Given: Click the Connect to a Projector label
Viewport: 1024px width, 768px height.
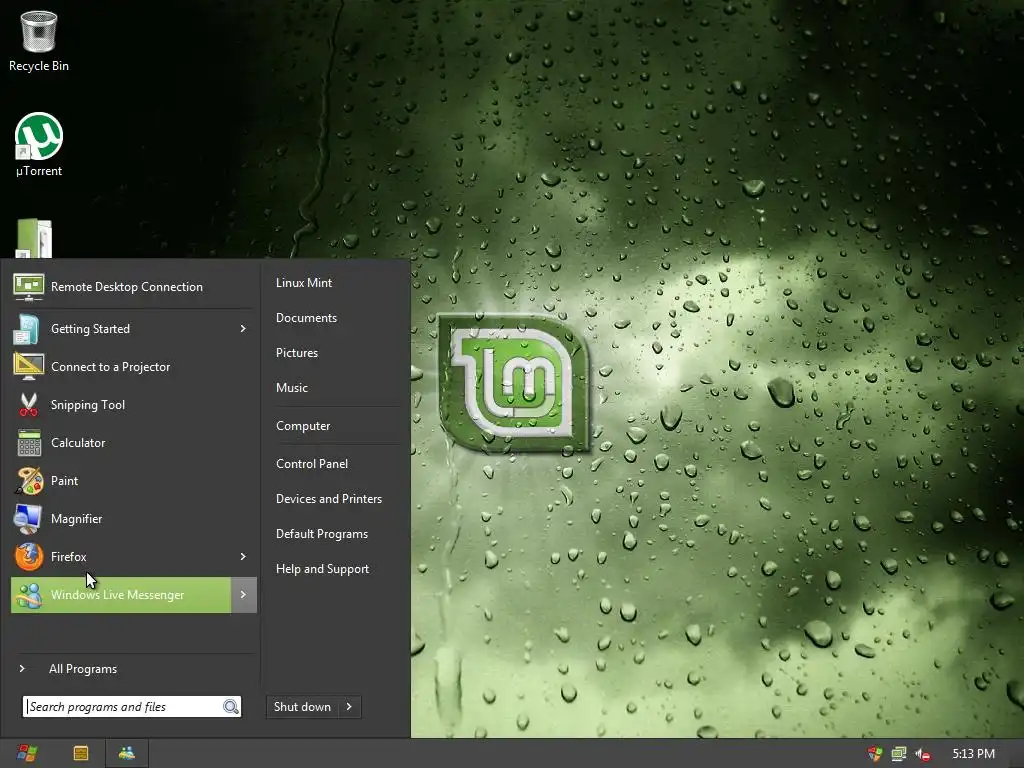Looking at the screenshot, I should (110, 367).
